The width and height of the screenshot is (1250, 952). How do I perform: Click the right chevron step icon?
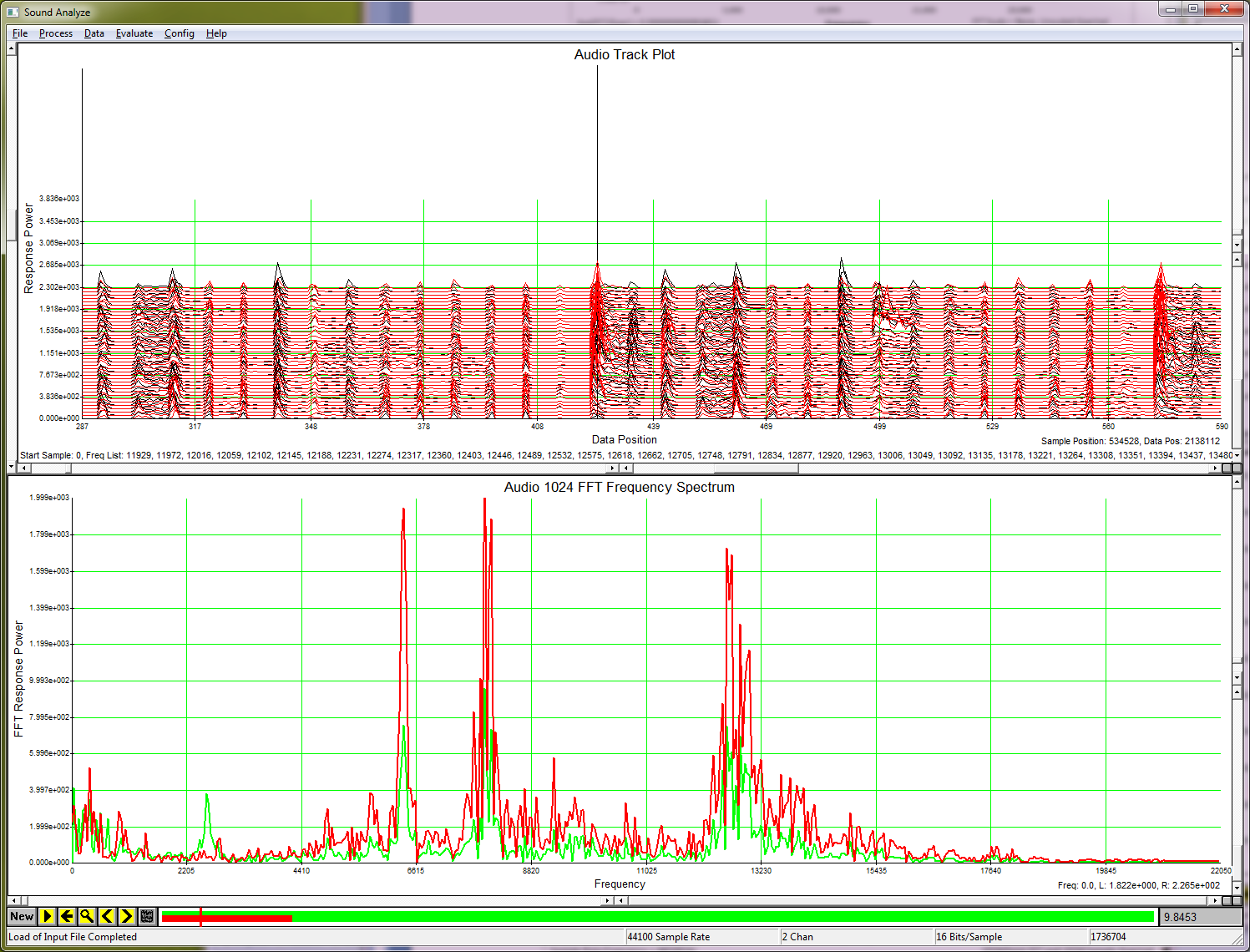click(126, 916)
